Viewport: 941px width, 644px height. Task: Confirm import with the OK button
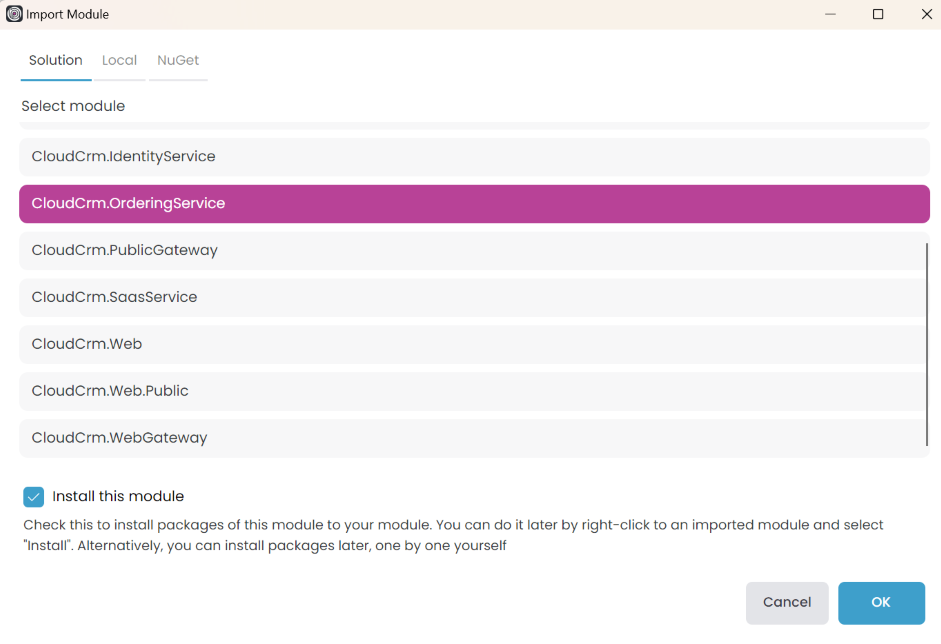point(881,602)
